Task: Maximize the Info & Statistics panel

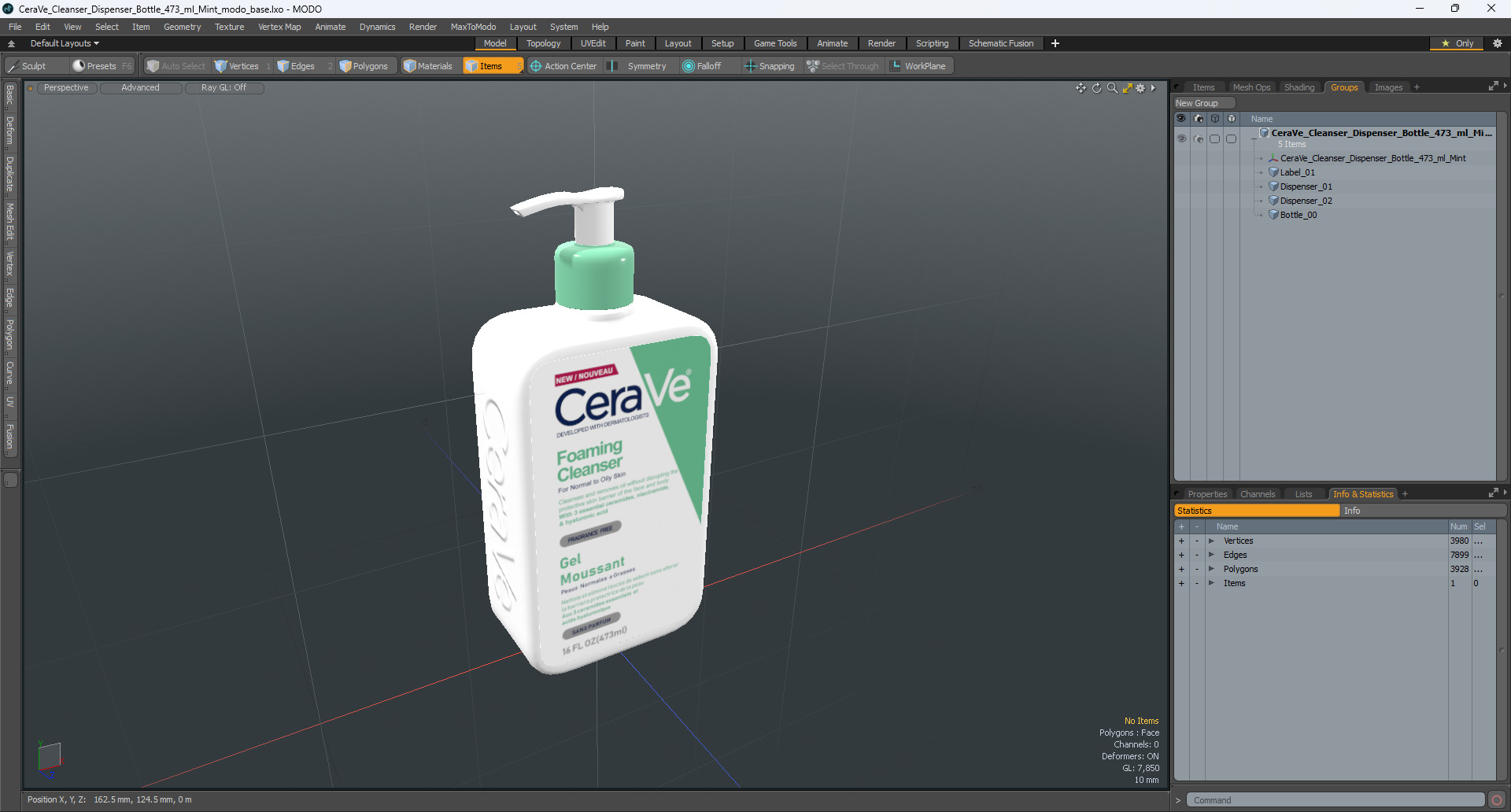Action: [1493, 493]
